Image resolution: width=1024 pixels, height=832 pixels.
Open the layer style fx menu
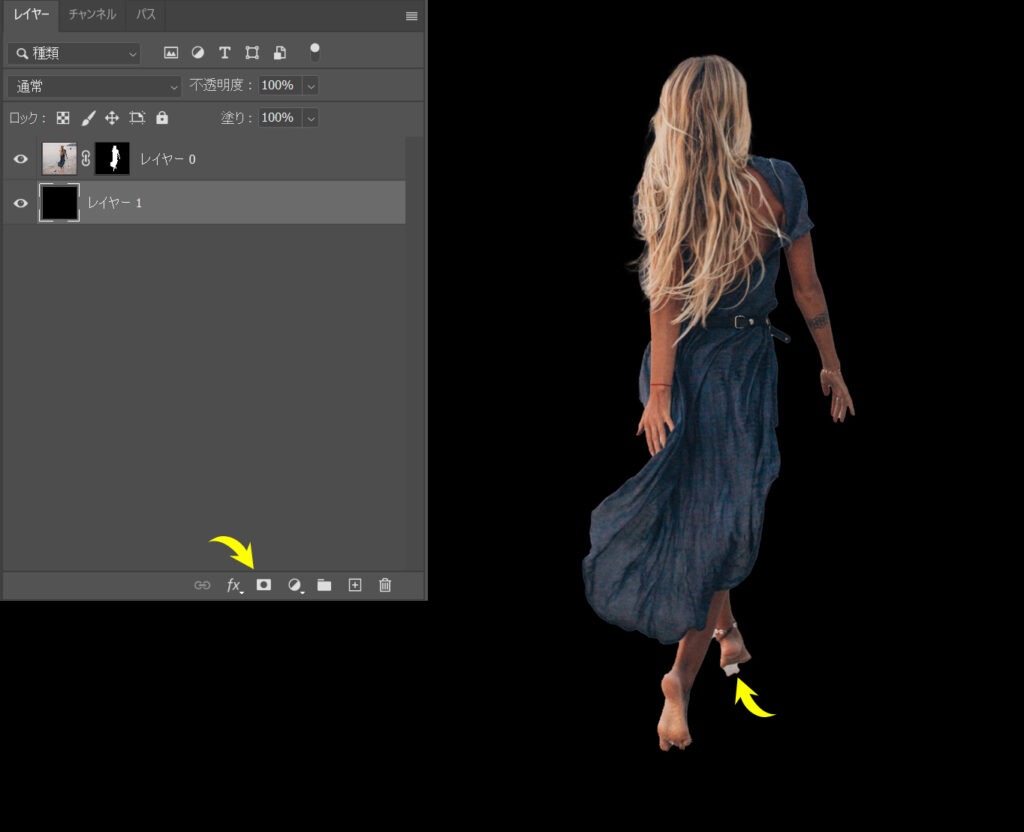(234, 585)
